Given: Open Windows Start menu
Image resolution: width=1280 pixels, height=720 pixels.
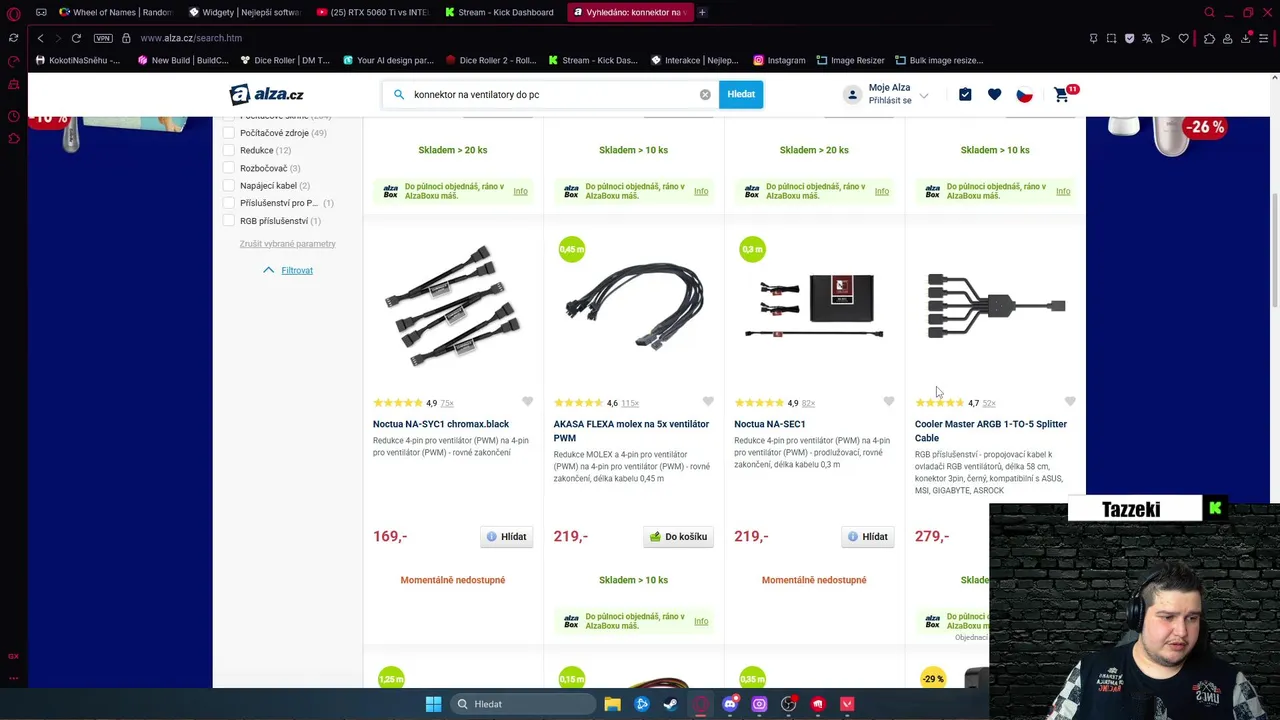Looking at the screenshot, I should 433,704.
